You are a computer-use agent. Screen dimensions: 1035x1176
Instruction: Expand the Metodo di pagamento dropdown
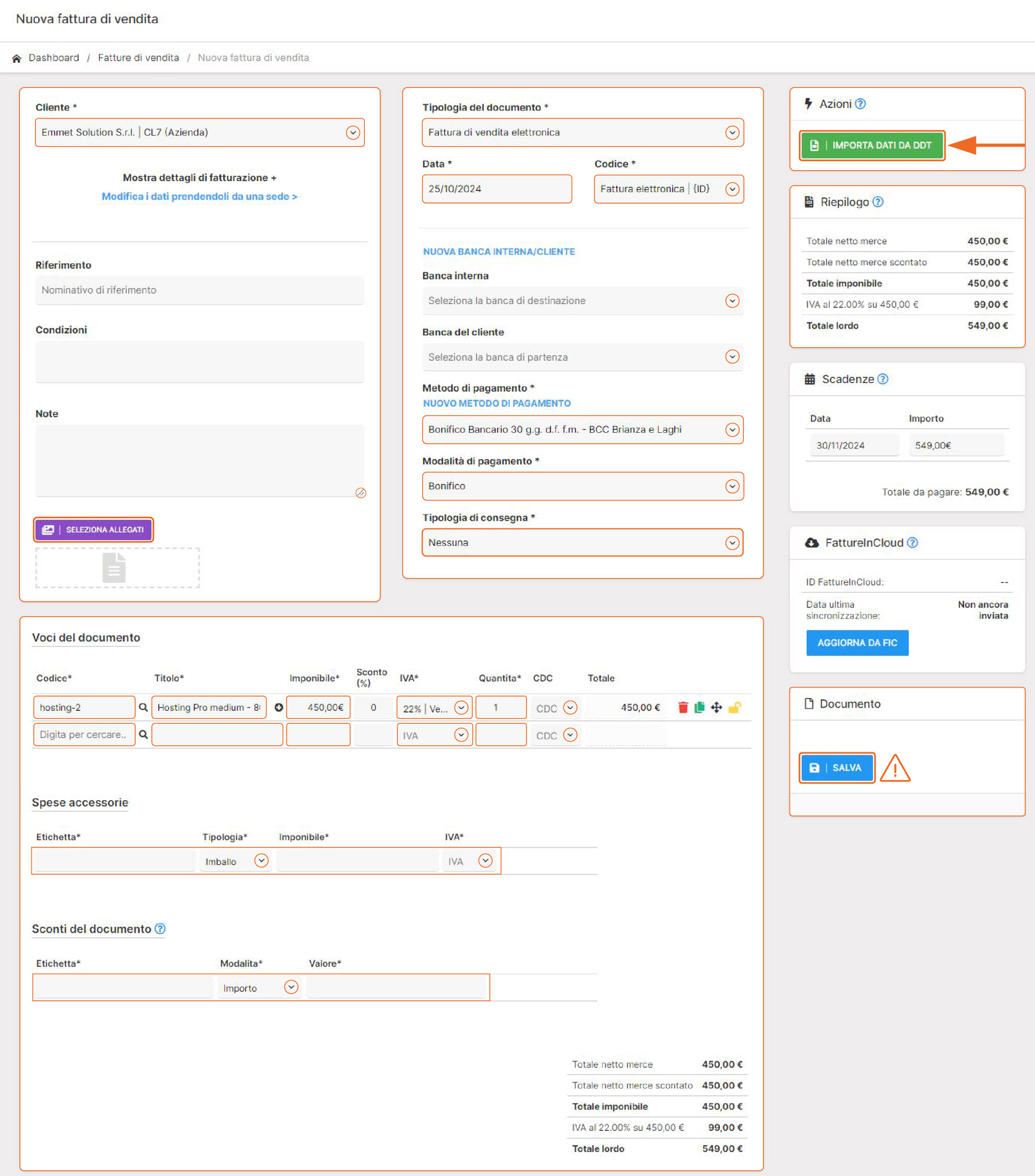pos(732,430)
